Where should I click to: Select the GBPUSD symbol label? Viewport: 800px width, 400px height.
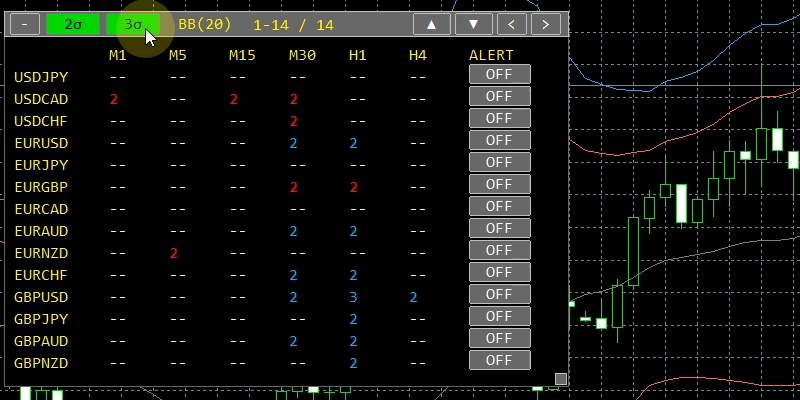[x=41, y=297]
